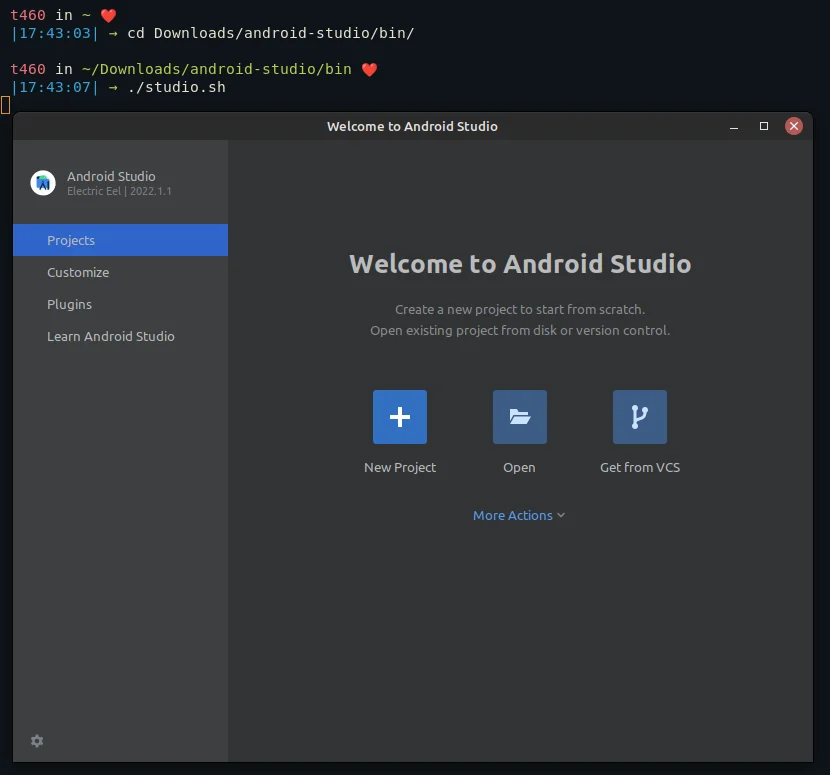Open Learn Android Studio
Screen dimensions: 830x775
(x=111, y=336)
